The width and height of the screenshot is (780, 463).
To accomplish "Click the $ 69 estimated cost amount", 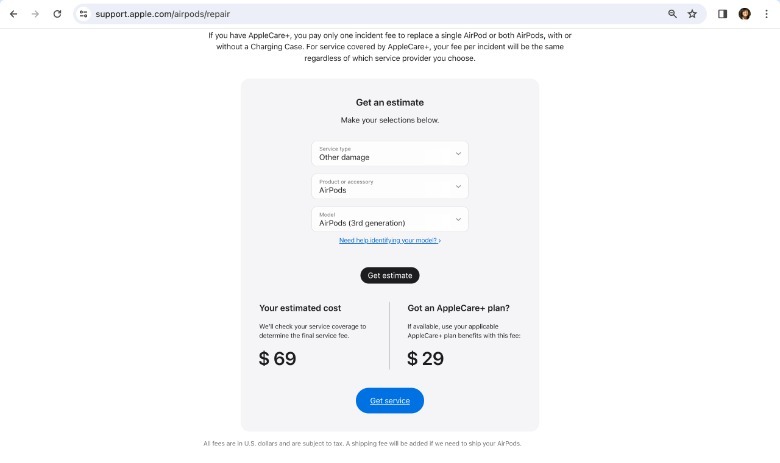I will [x=278, y=358].
